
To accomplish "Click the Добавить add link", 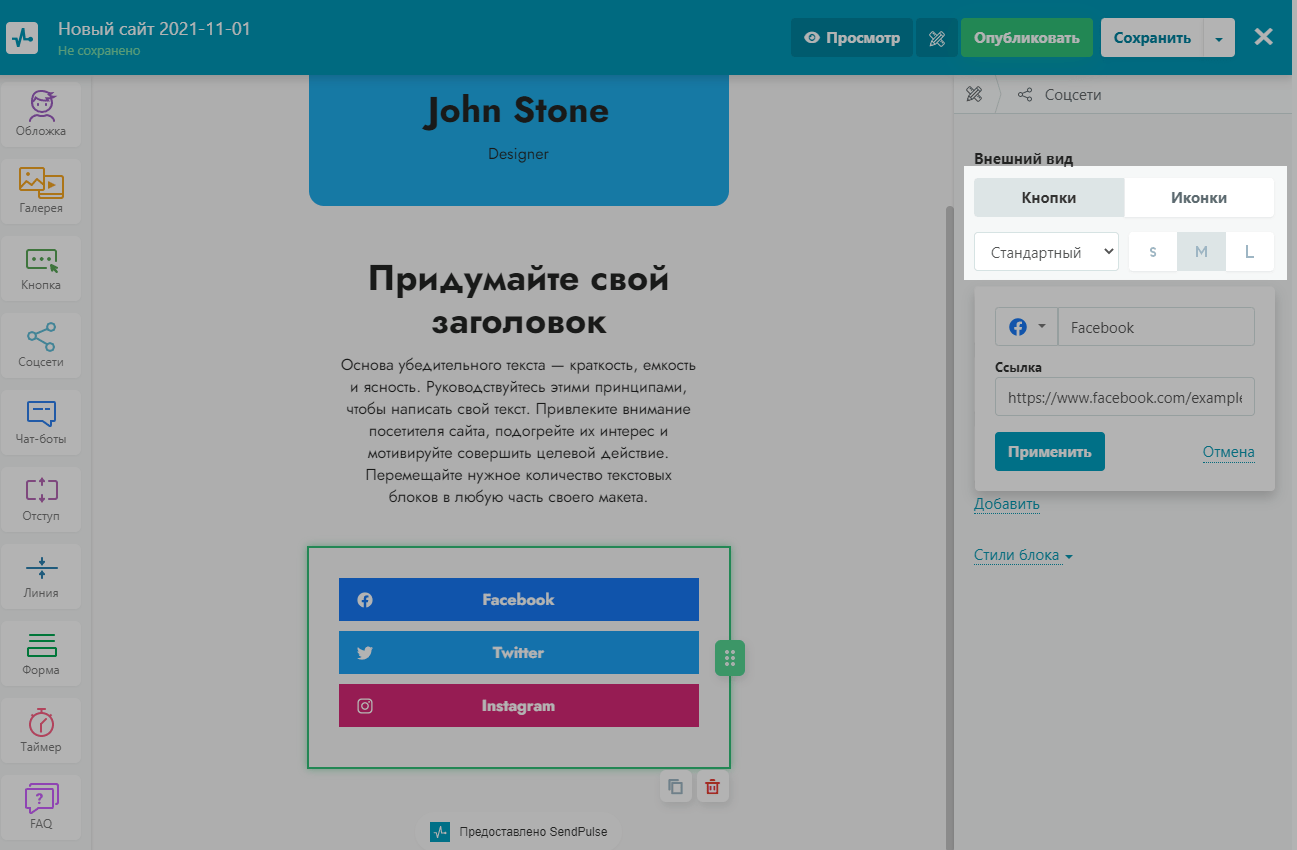I will [x=1007, y=504].
